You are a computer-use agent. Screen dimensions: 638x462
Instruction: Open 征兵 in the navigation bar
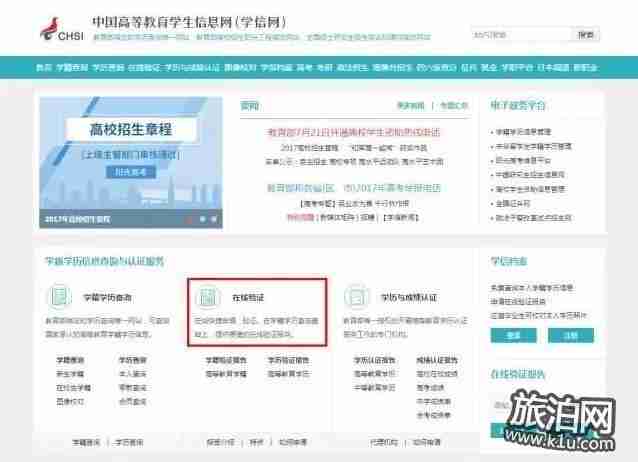[x=469, y=68]
